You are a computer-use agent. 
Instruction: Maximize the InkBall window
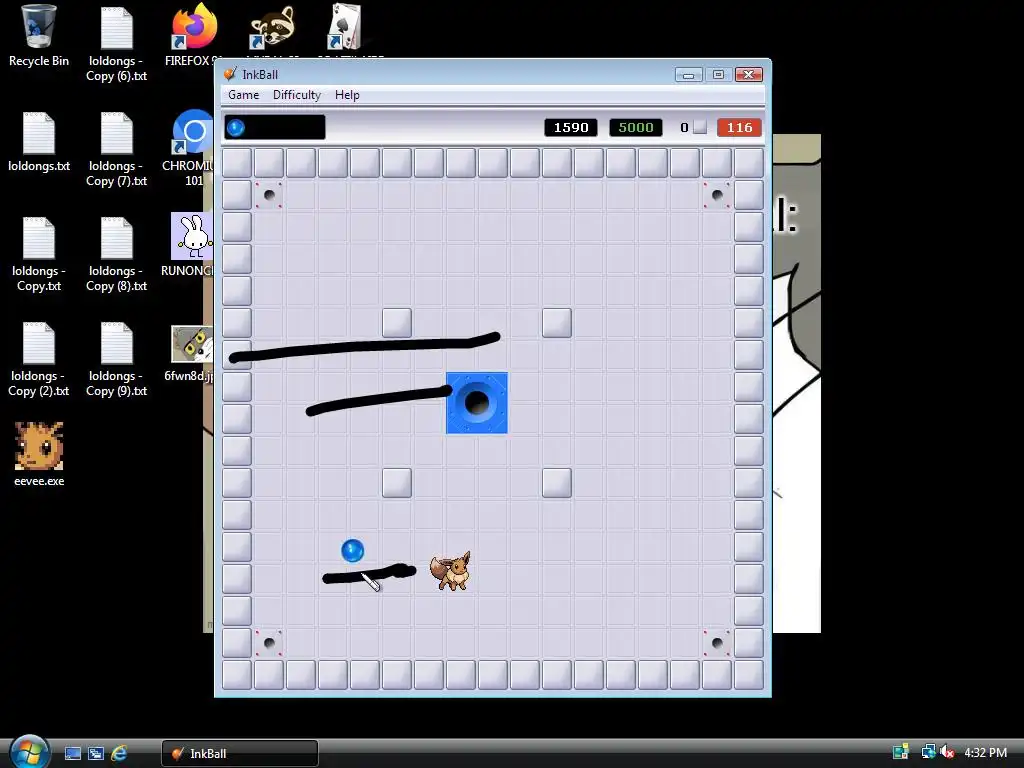(718, 74)
